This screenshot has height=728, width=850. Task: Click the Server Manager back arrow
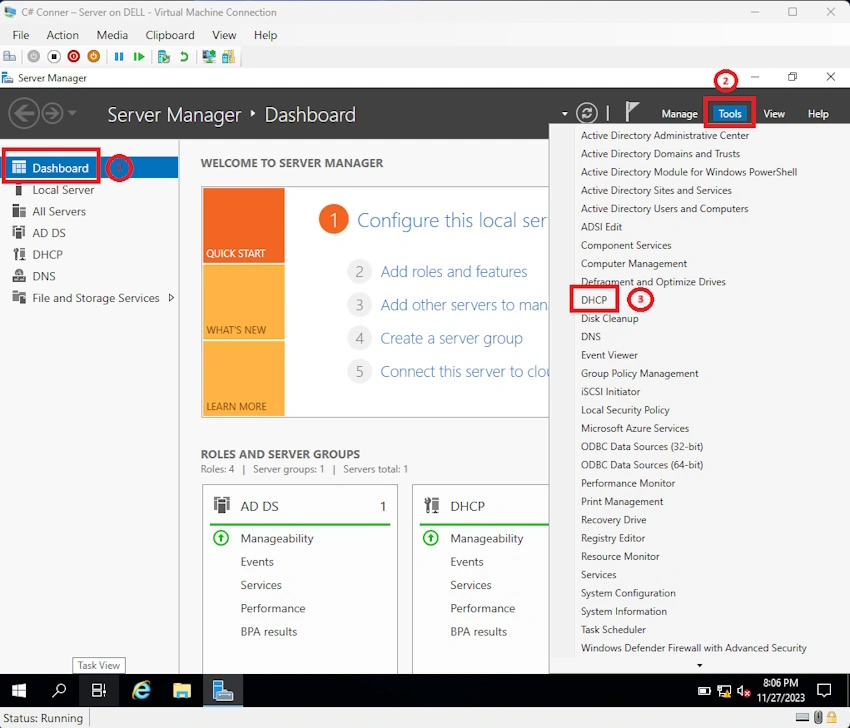pos(24,113)
